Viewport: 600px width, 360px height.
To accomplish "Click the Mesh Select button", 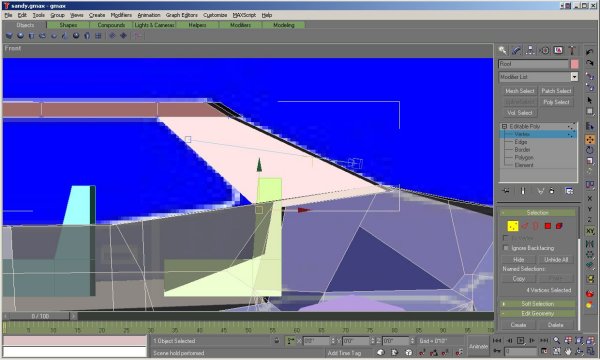I will (x=519, y=91).
